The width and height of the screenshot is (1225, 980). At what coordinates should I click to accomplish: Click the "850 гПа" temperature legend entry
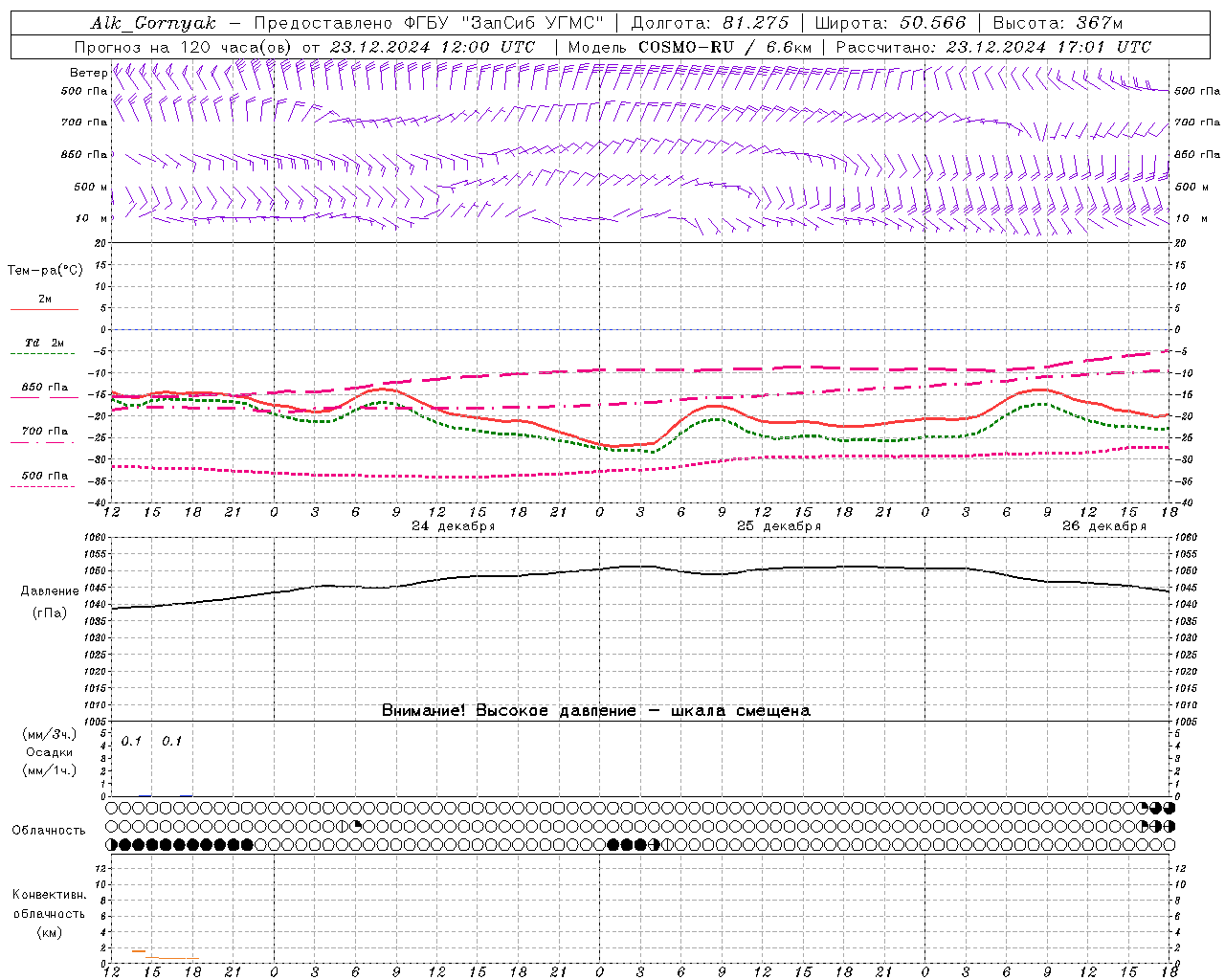tap(44, 388)
